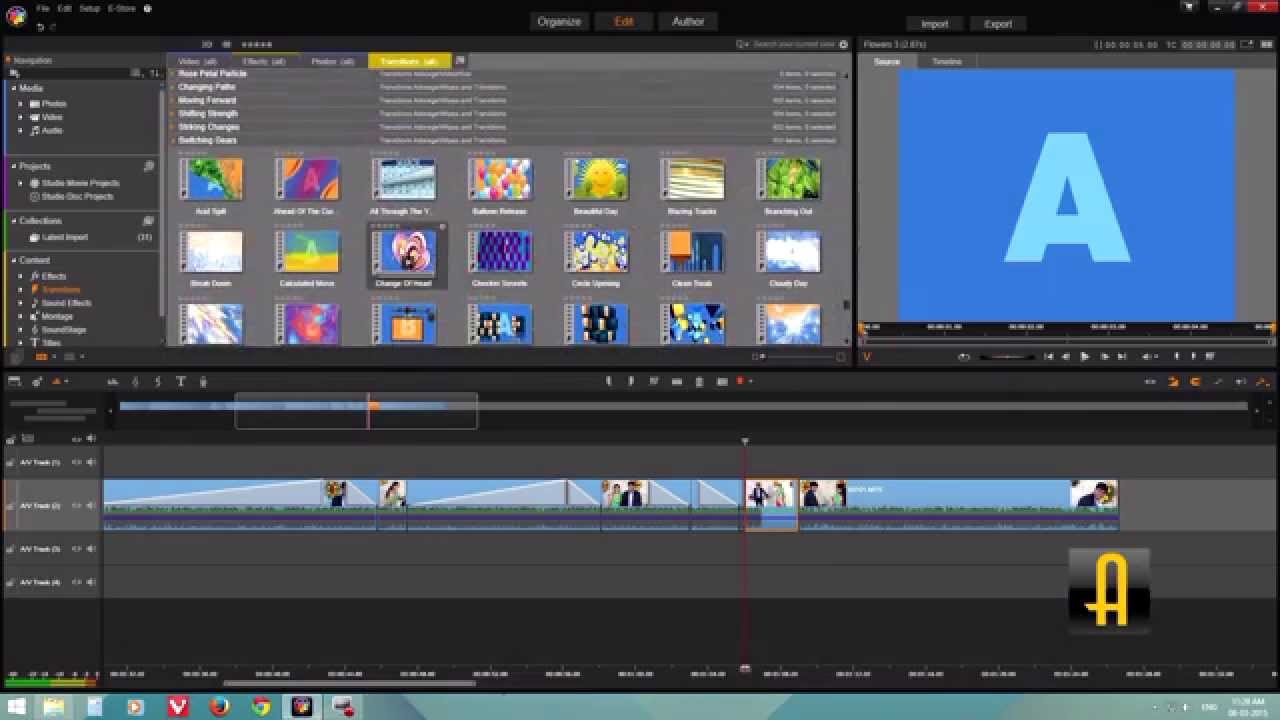Image resolution: width=1280 pixels, height=720 pixels.
Task: Click the undo arrow icon
Action: (x=40, y=27)
